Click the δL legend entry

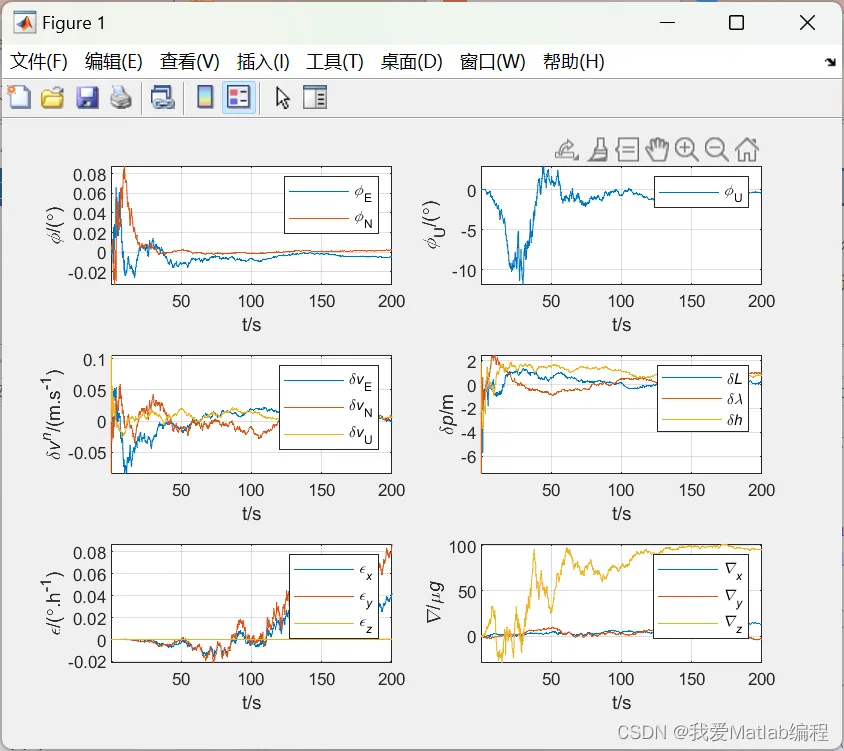click(x=702, y=378)
